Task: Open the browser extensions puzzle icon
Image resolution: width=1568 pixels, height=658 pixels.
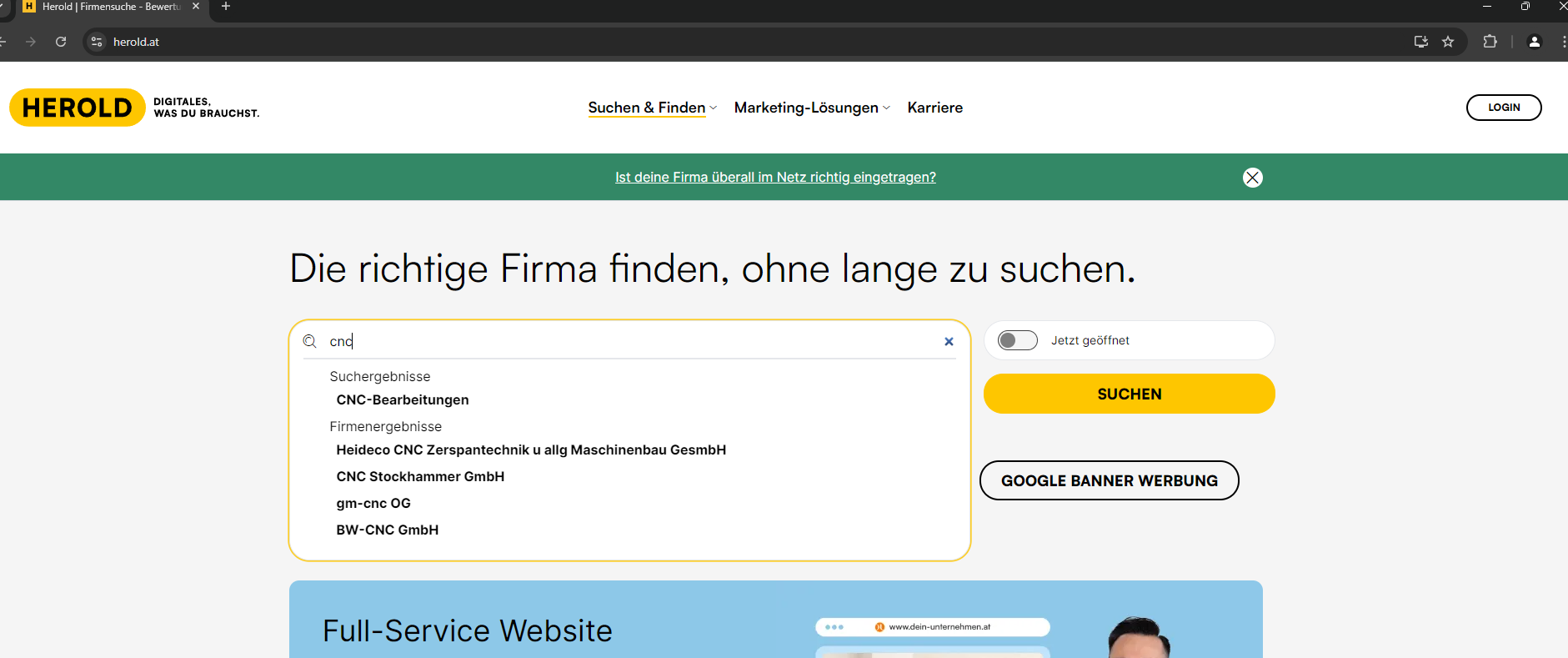Action: pos(1490,42)
